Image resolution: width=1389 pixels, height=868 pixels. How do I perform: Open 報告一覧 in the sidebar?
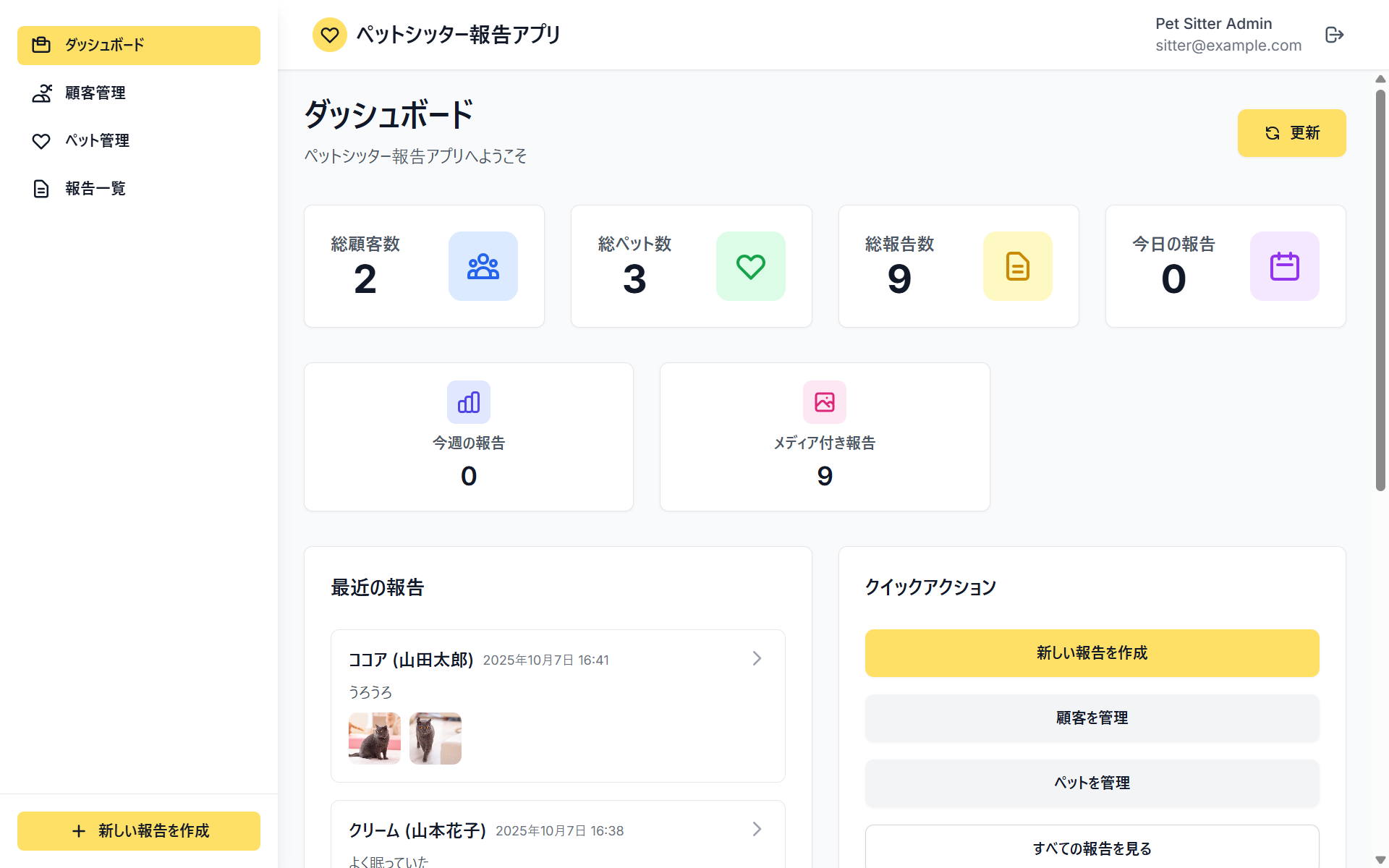95,188
